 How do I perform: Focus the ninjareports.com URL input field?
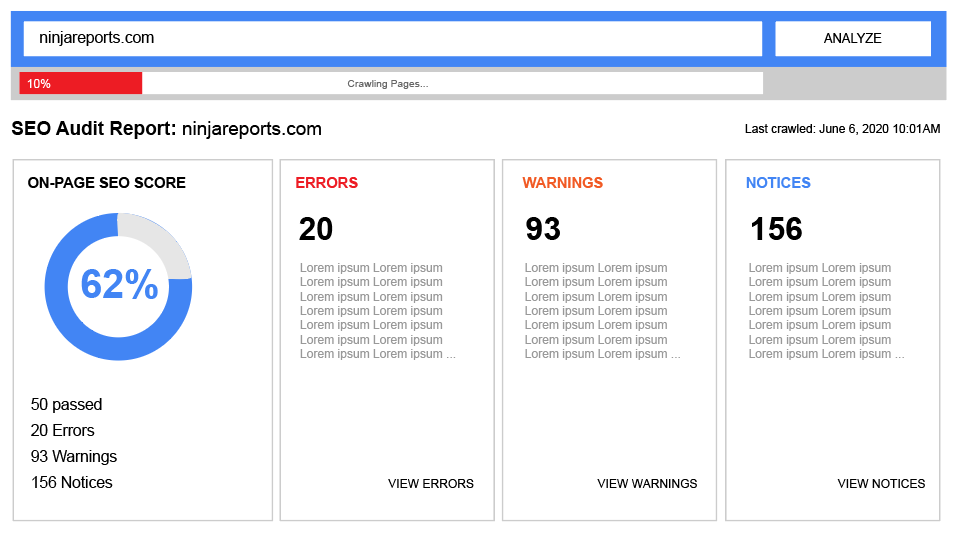(x=393, y=38)
